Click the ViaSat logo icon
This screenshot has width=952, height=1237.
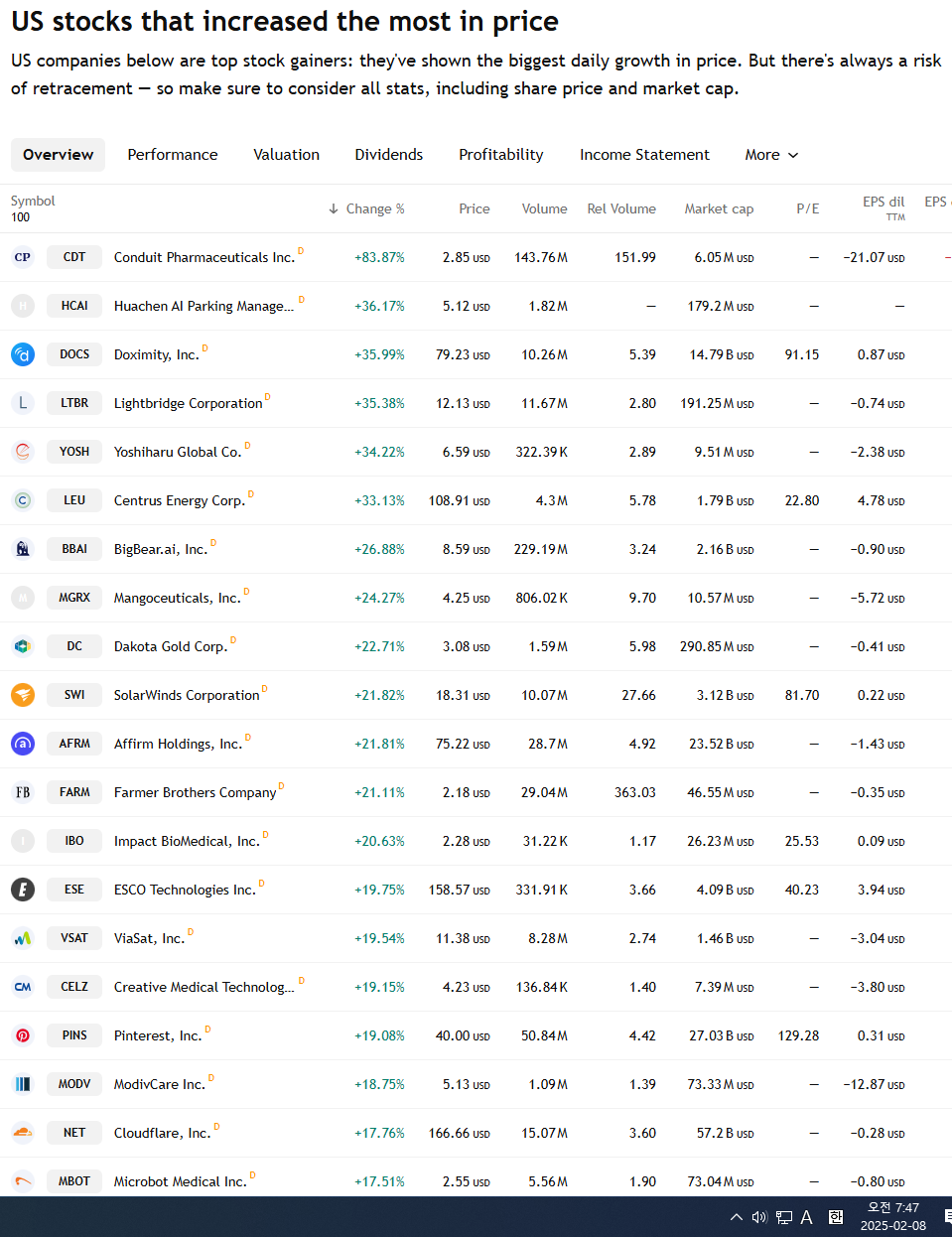(23, 938)
